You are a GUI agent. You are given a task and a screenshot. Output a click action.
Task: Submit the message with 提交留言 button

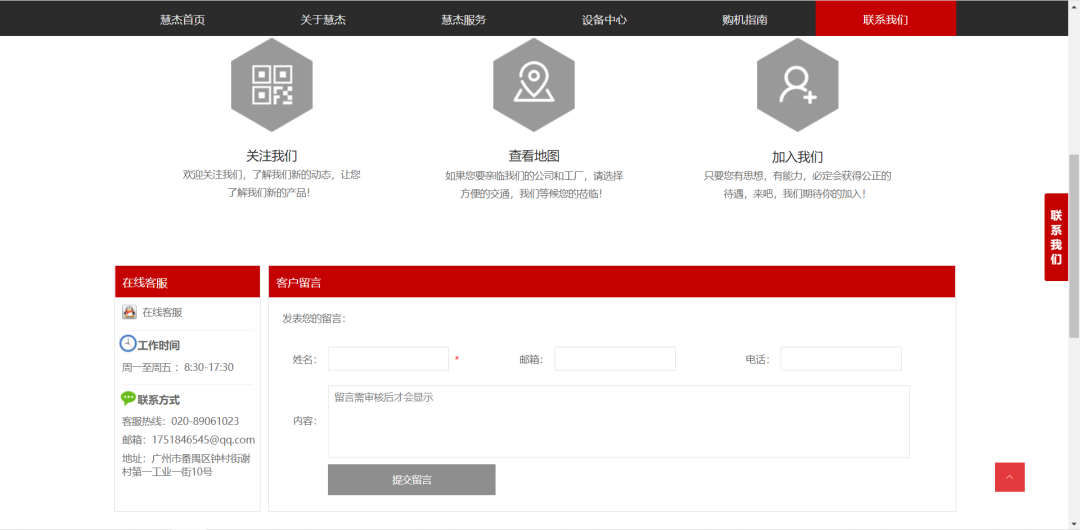click(412, 480)
